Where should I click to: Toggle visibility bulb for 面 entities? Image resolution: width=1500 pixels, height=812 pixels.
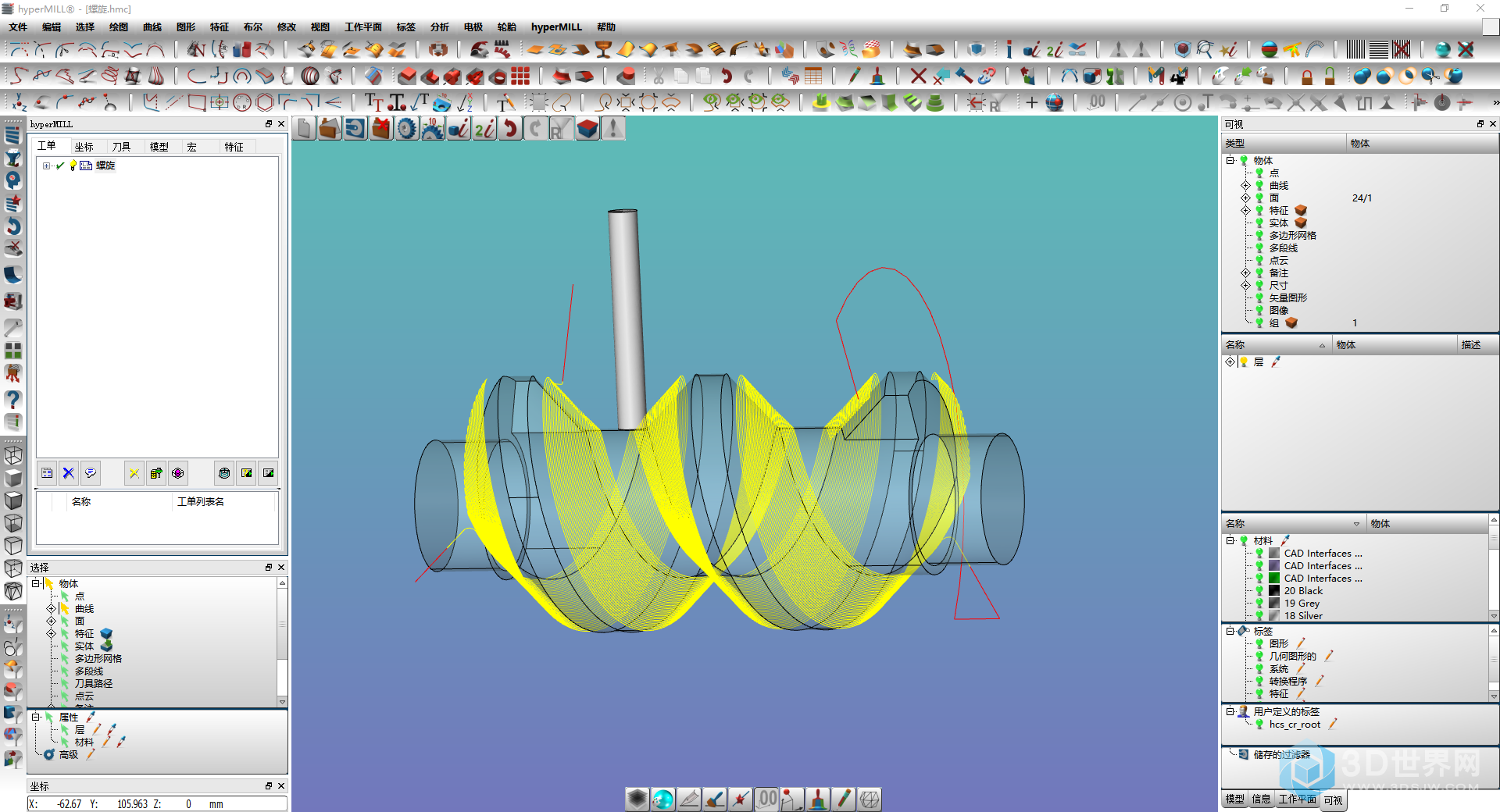(x=1259, y=198)
